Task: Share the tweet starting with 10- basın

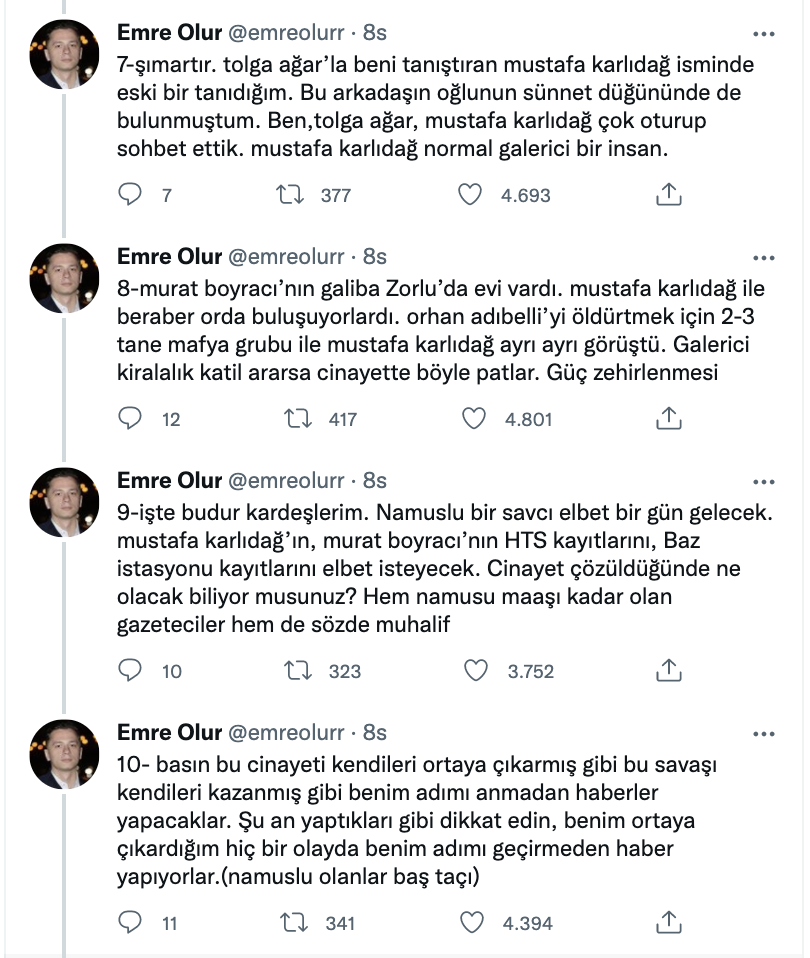Action: (x=668, y=922)
